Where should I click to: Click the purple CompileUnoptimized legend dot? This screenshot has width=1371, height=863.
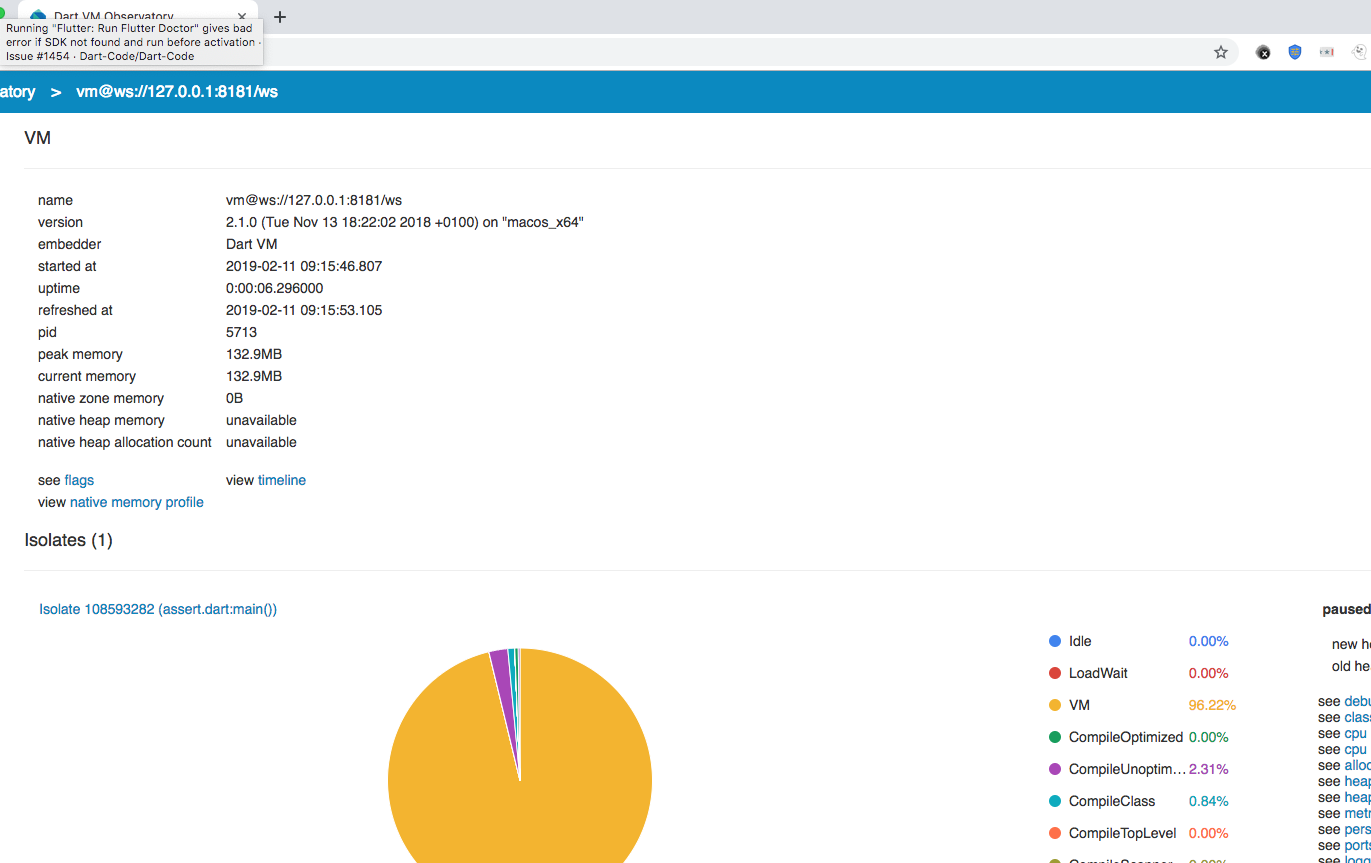coord(1054,769)
